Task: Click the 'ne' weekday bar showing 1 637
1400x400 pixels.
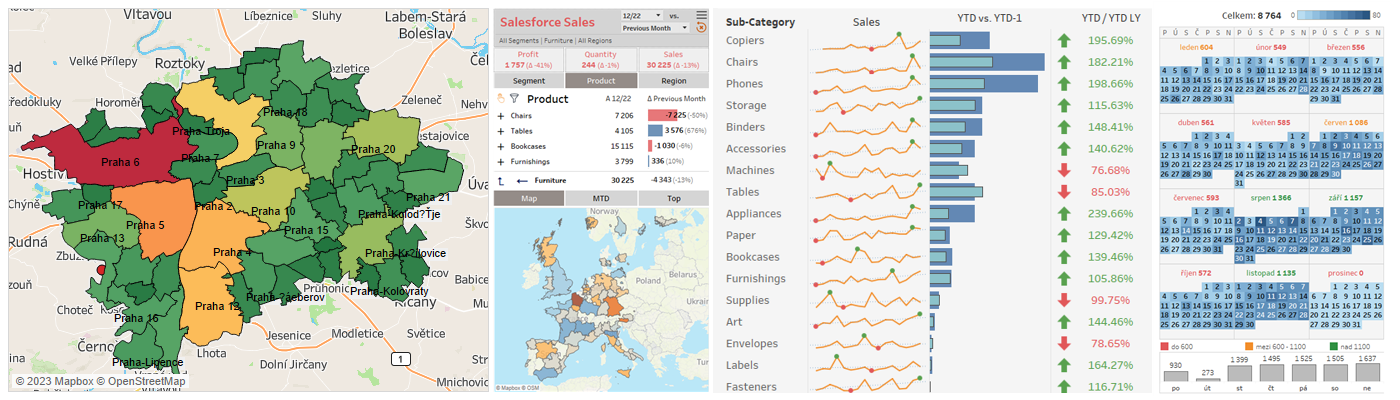Action: pos(1370,372)
